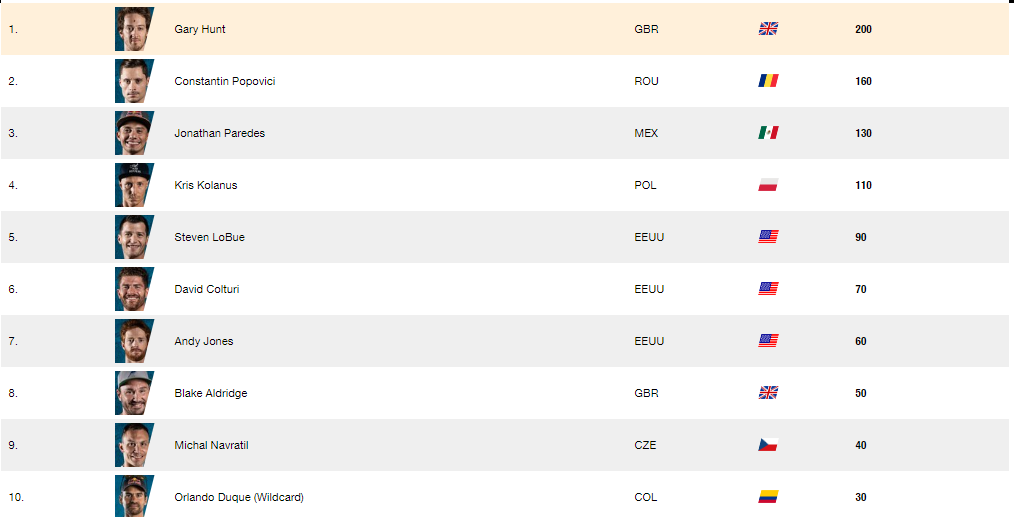
Task: Open the Constantin Popovici athlete name
Action: (225, 81)
